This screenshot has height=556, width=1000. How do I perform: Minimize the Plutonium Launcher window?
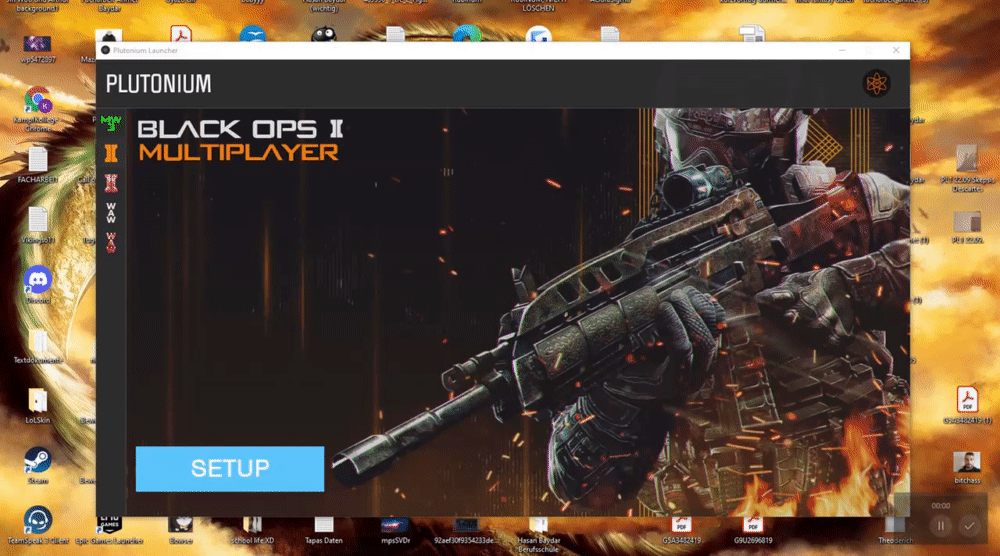[x=842, y=50]
